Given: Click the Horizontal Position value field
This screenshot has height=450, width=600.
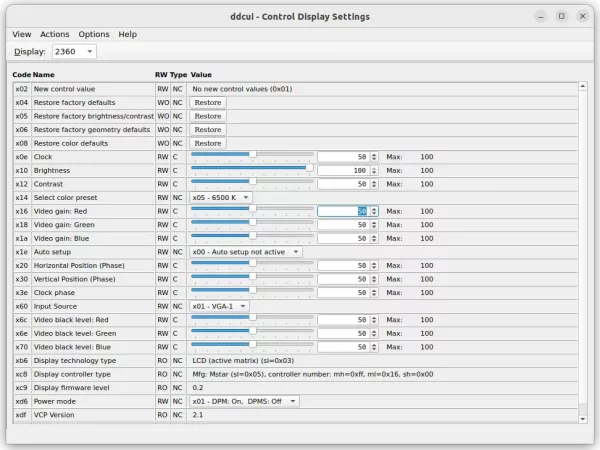Looking at the screenshot, I should [x=344, y=266].
